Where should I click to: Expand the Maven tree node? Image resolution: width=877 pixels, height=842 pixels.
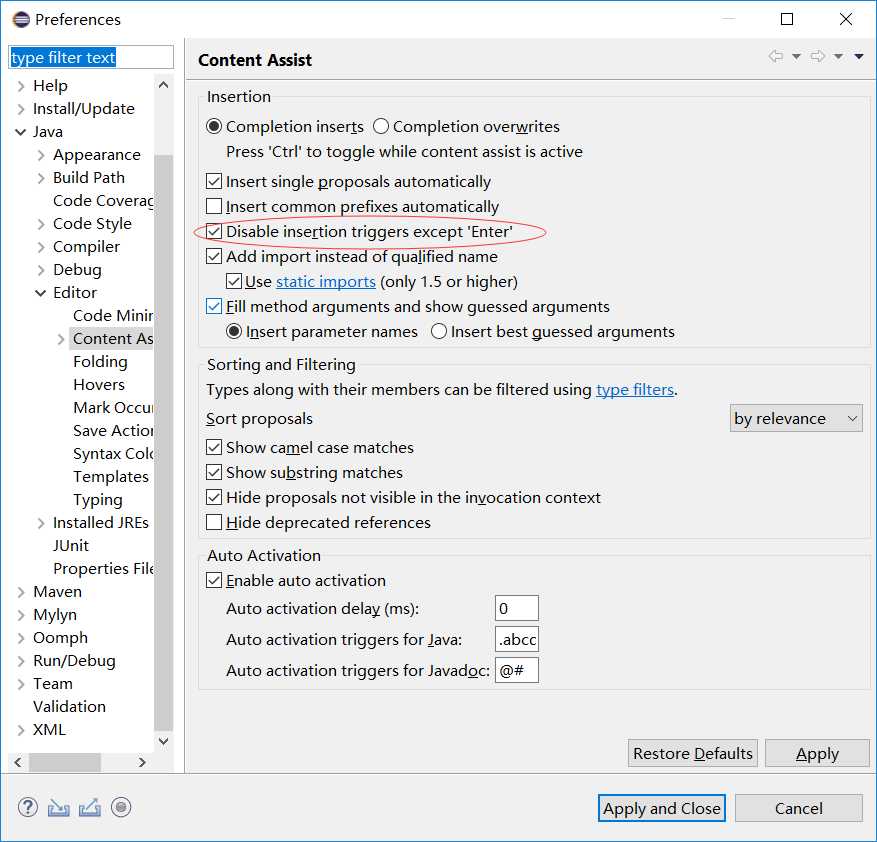21,592
